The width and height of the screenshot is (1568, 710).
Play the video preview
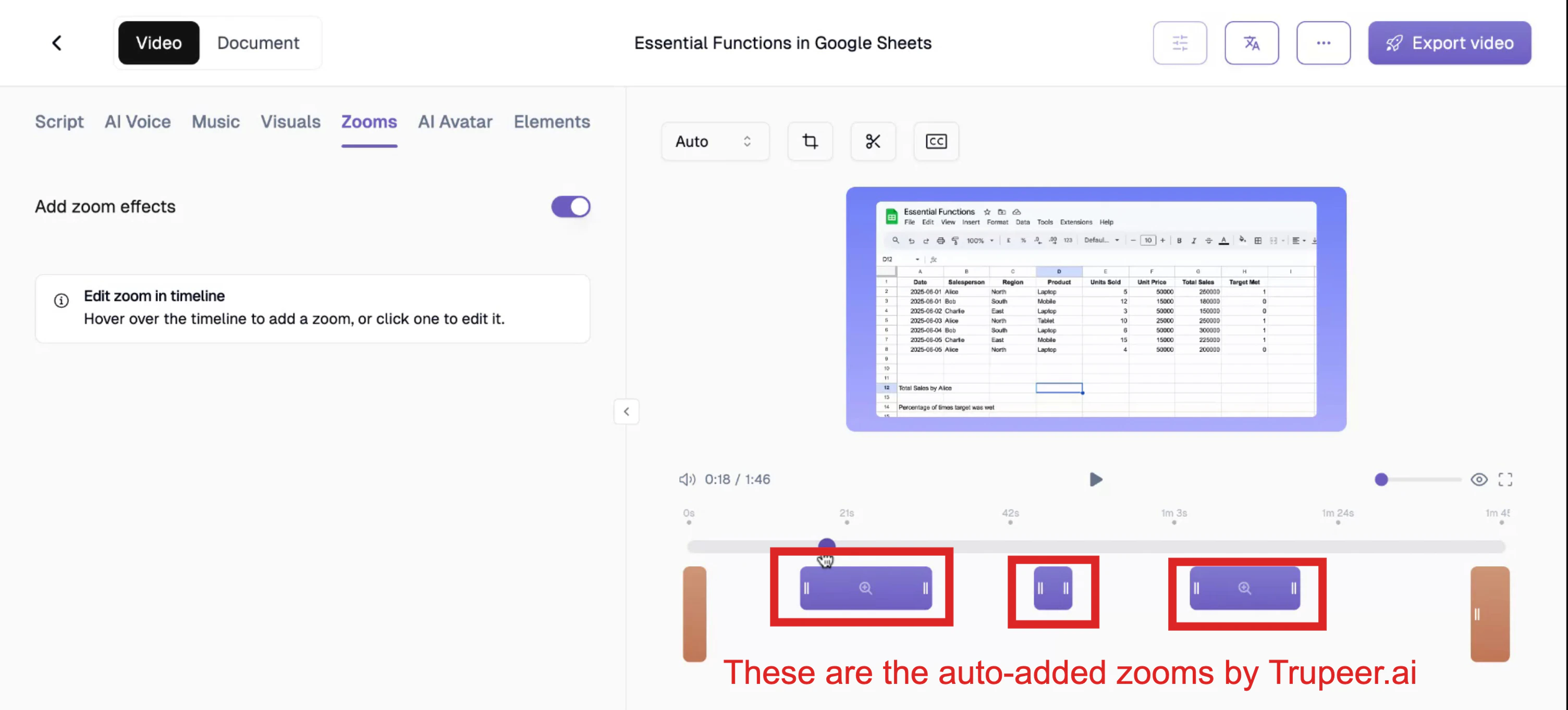coord(1096,479)
